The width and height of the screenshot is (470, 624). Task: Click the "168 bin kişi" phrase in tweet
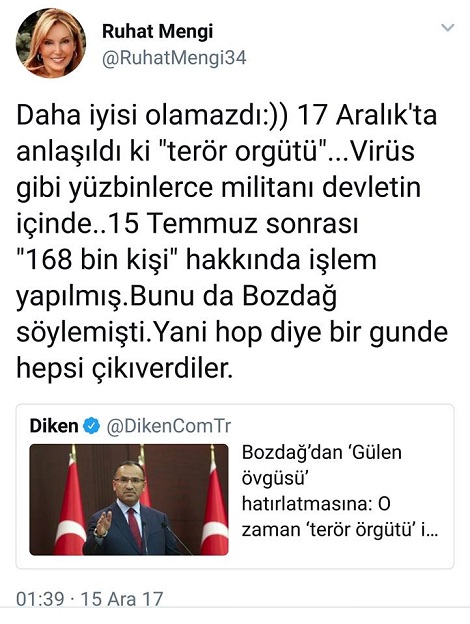tap(96, 259)
